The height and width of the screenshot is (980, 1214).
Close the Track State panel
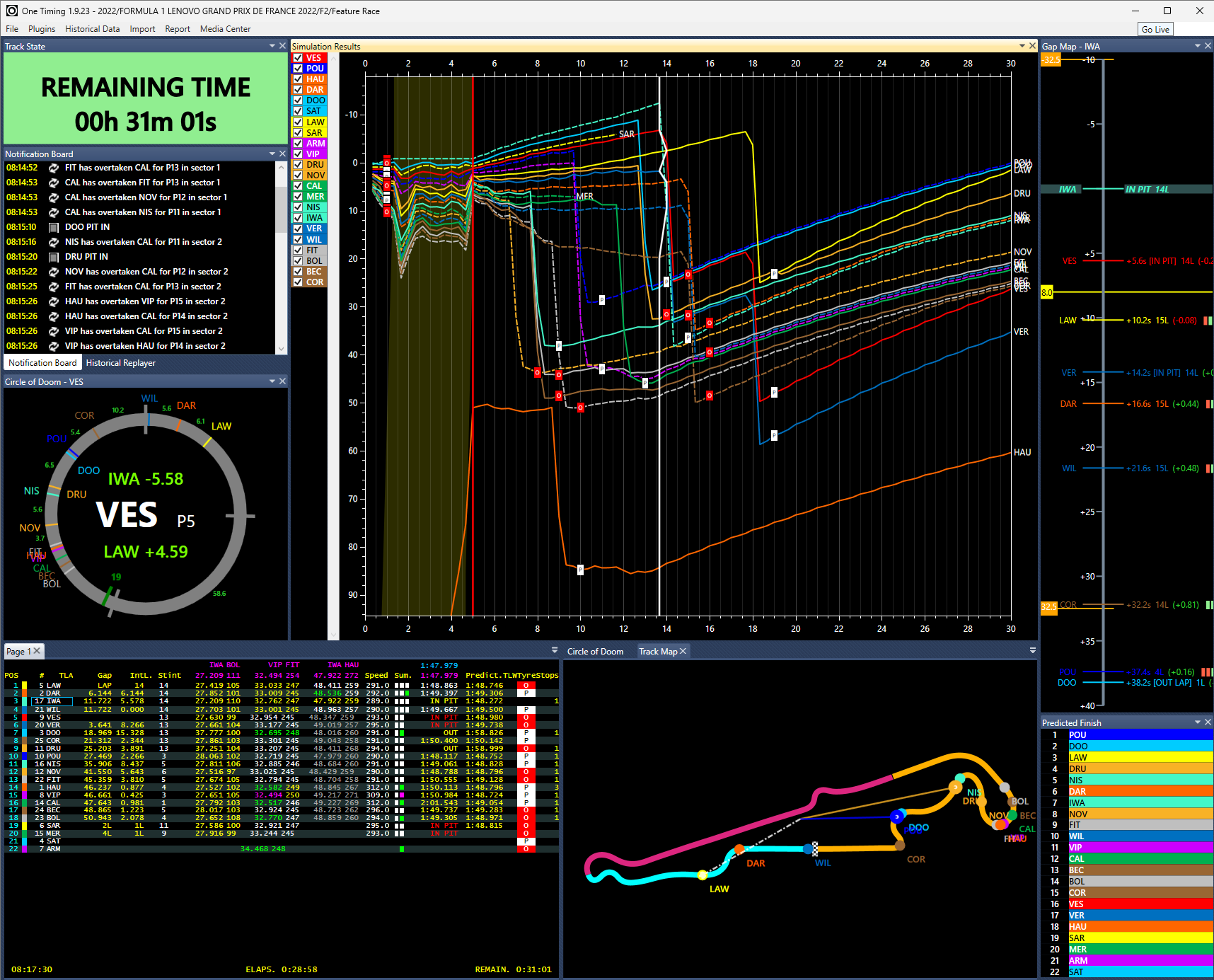(282, 46)
